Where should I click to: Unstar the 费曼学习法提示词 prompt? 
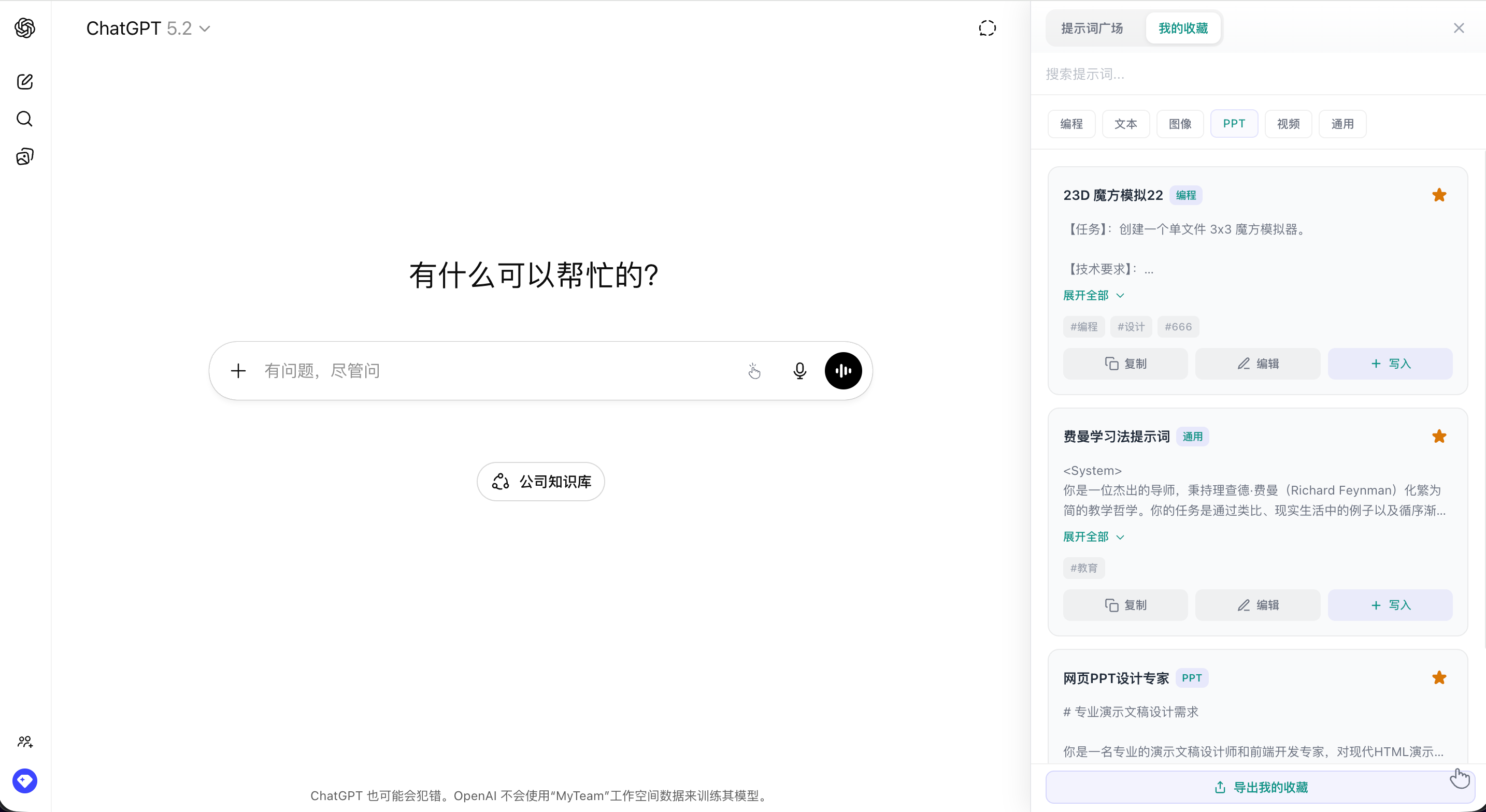[1439, 436]
